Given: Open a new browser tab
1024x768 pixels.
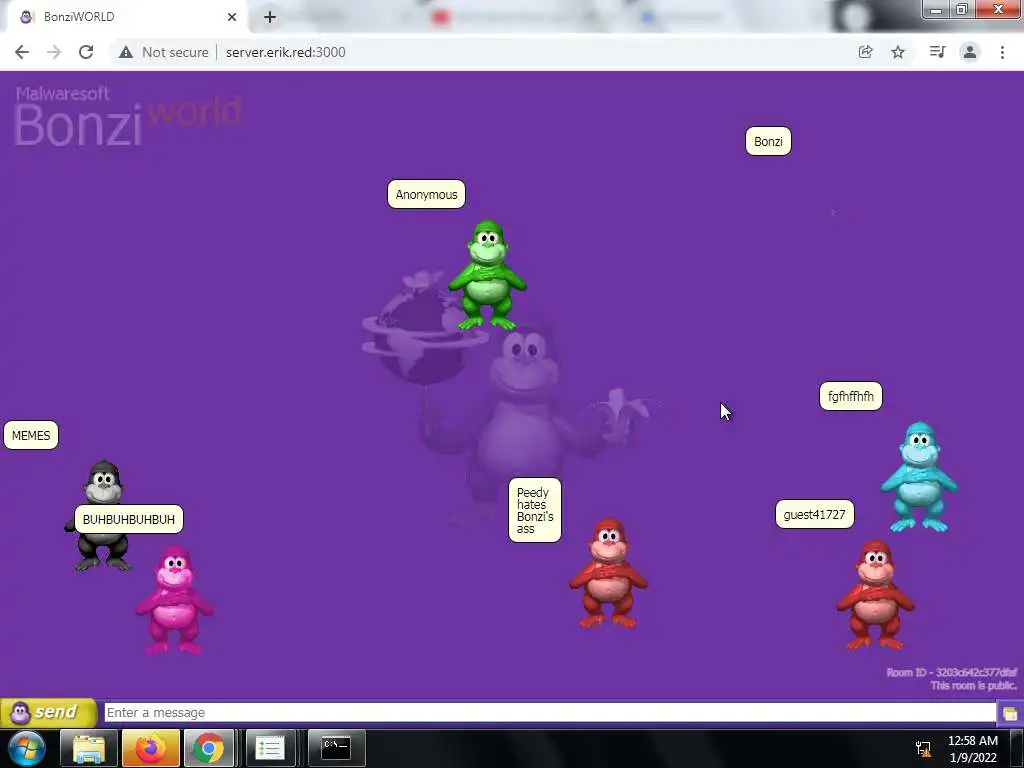Looking at the screenshot, I should click(270, 17).
